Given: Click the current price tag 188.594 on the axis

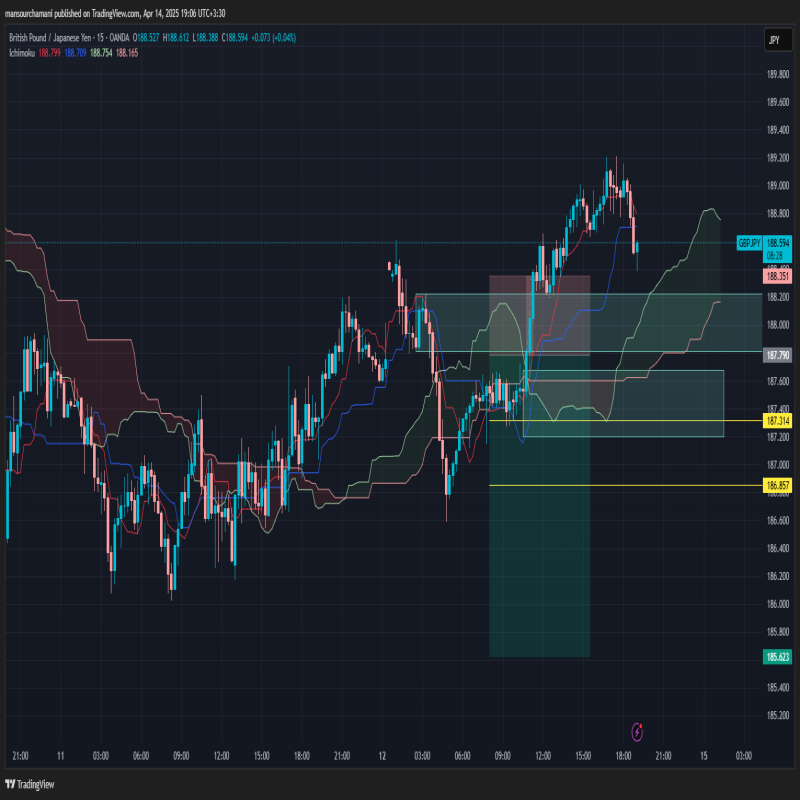Looking at the screenshot, I should pyautogui.click(x=778, y=243).
